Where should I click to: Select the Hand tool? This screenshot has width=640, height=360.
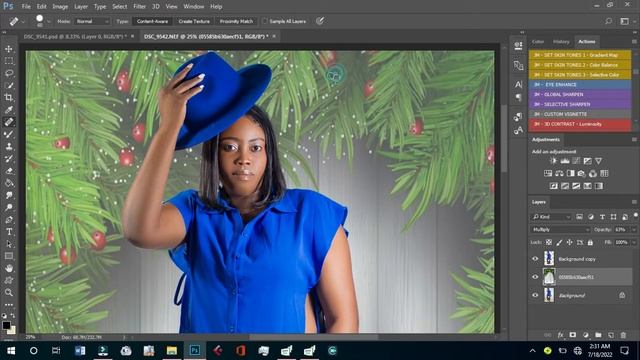point(9,268)
